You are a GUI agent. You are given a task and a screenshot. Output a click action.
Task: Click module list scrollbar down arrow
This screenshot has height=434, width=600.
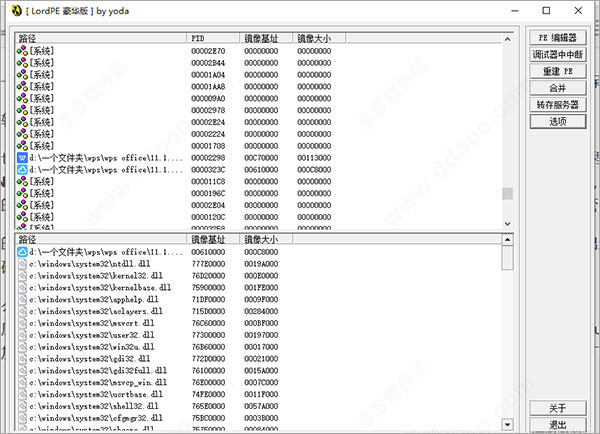[x=507, y=424]
